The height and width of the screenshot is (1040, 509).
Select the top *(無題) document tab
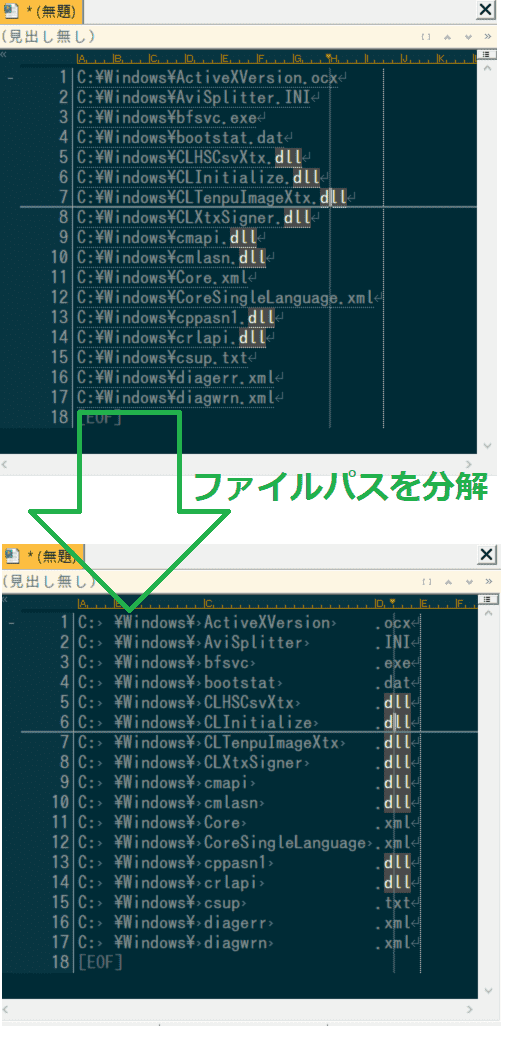(x=42, y=11)
